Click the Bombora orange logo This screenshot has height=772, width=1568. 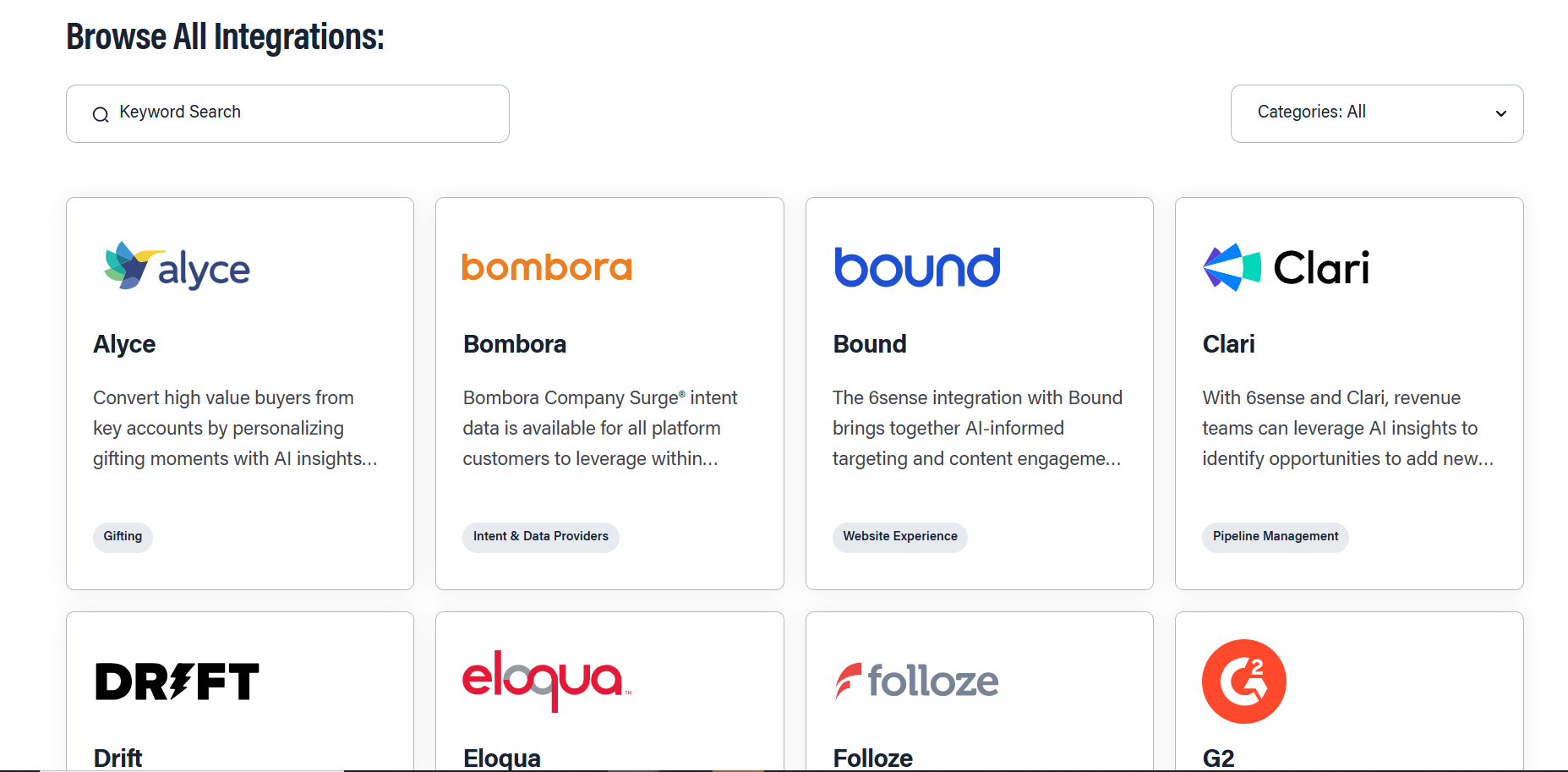tap(547, 267)
